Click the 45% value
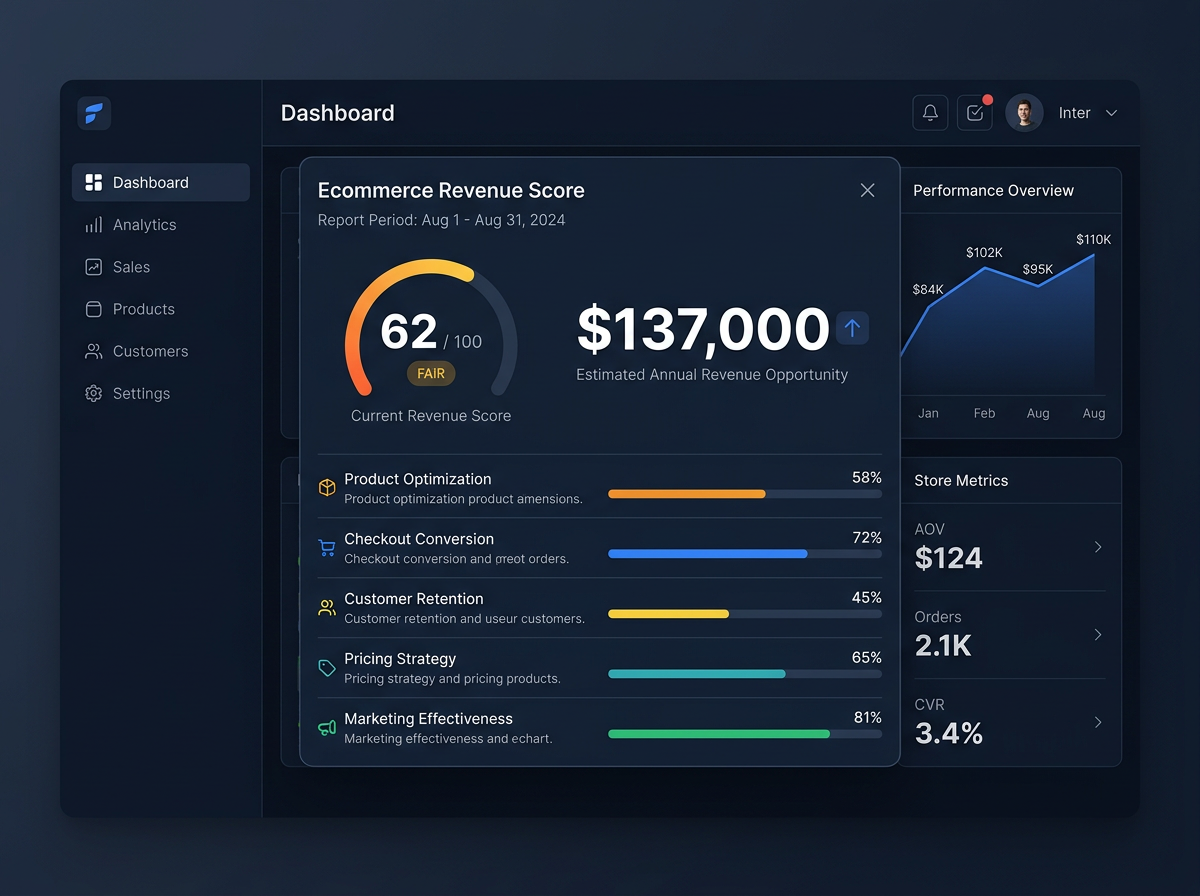 [867, 598]
